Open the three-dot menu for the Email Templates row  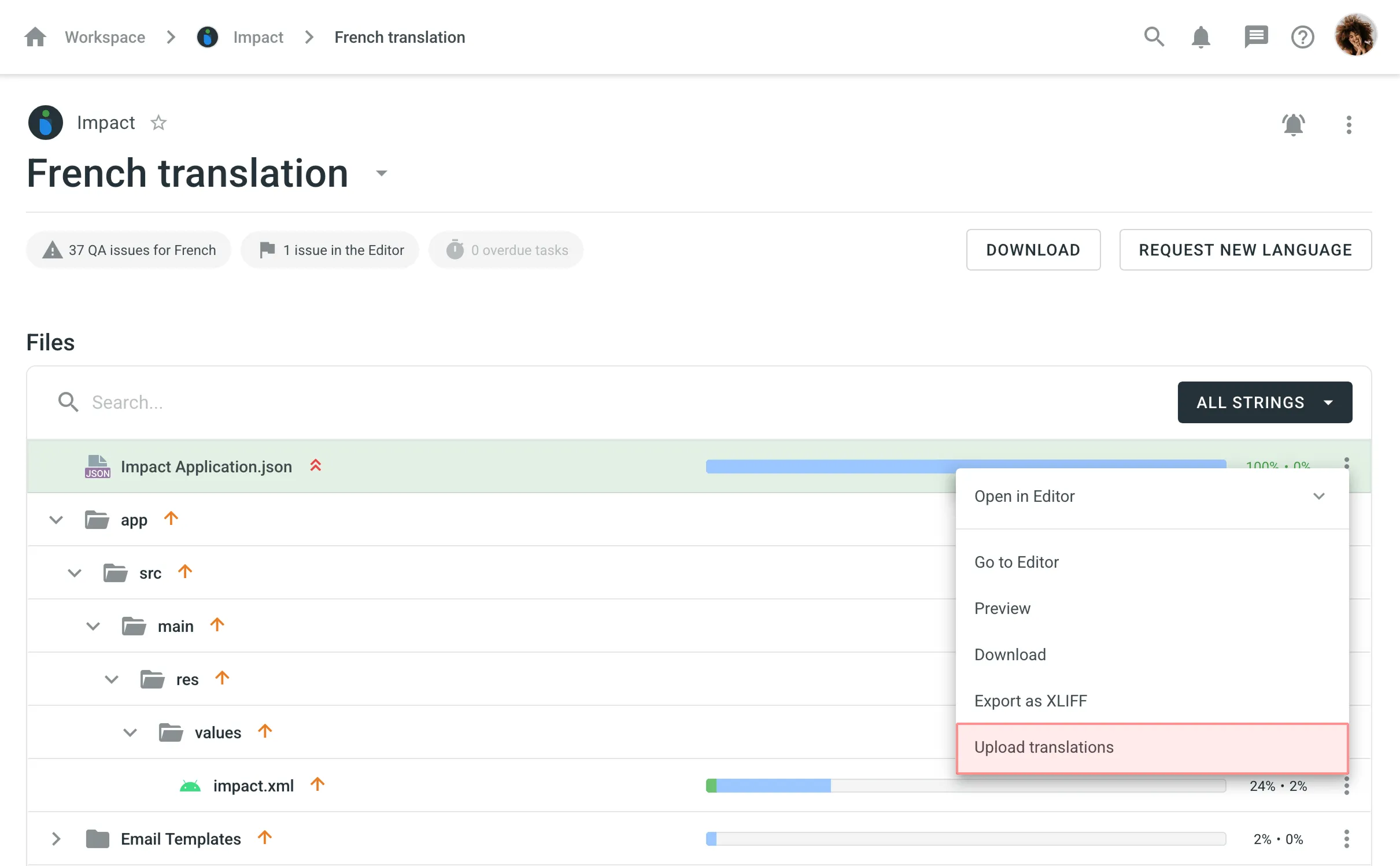(x=1347, y=838)
